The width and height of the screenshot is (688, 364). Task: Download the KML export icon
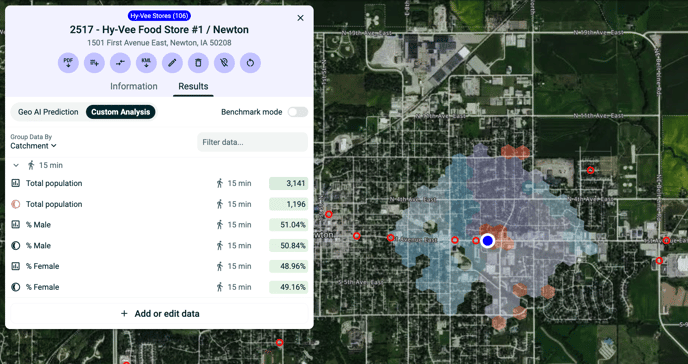[146, 63]
